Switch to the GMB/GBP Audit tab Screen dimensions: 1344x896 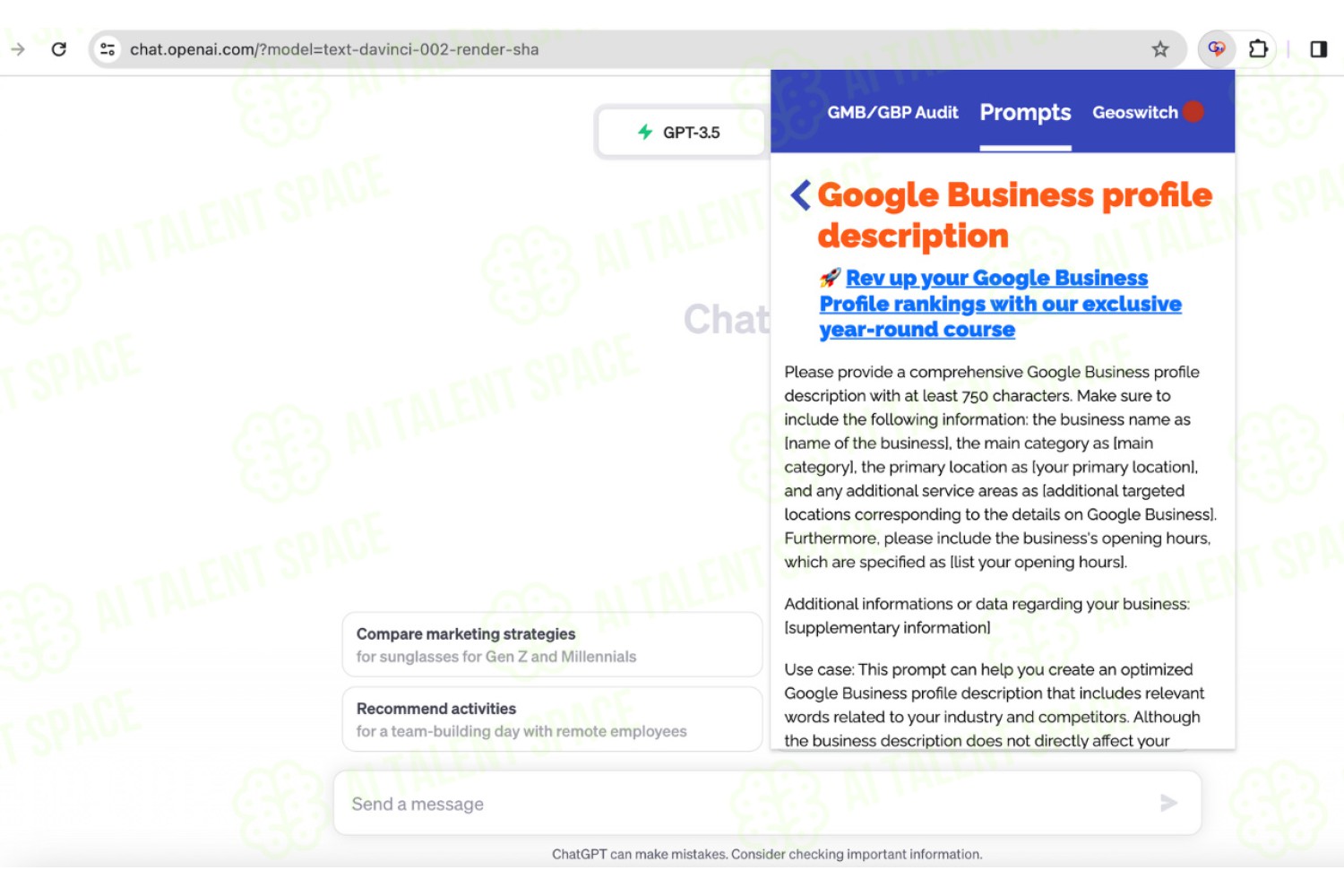(892, 113)
